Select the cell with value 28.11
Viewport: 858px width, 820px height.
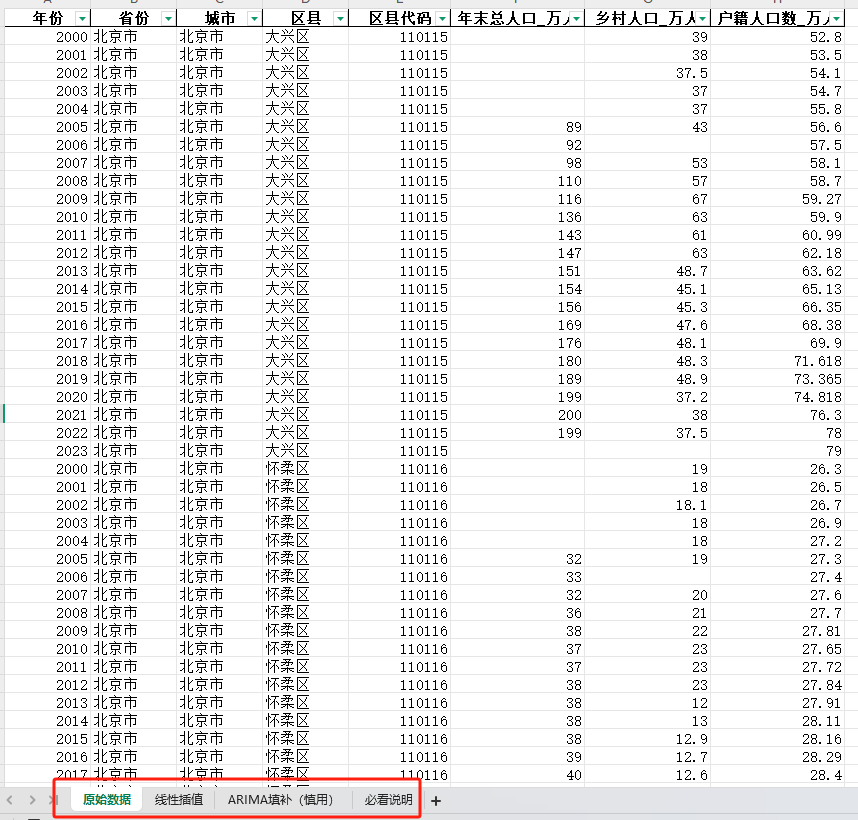pyautogui.click(x=777, y=721)
